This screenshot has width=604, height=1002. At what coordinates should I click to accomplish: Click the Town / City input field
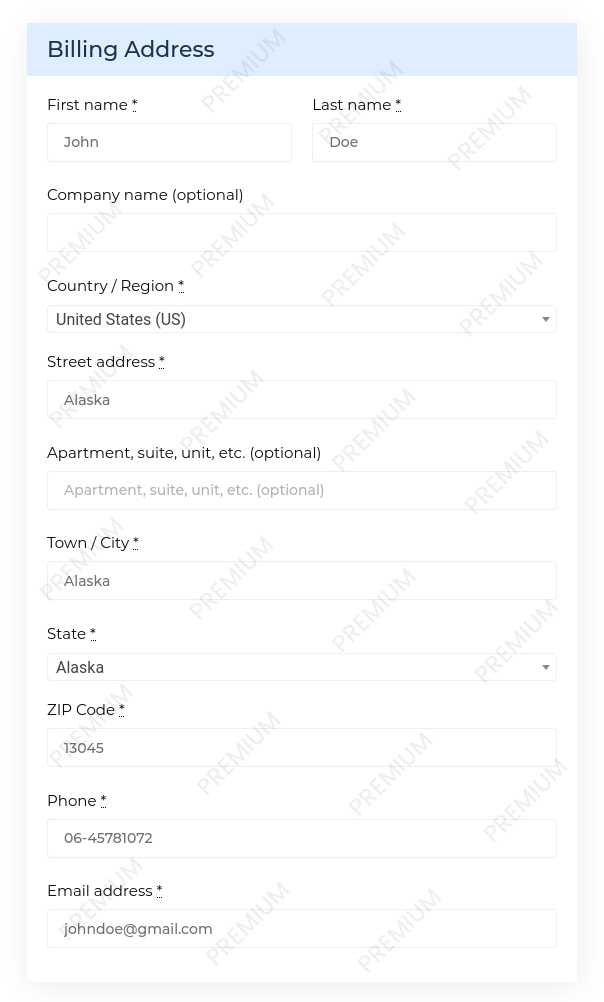[x=302, y=581]
